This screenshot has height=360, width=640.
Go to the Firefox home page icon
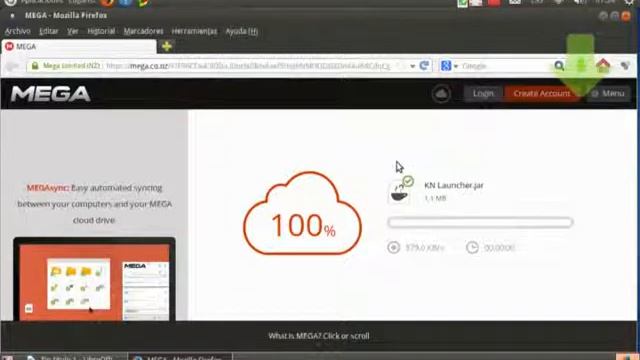603,65
